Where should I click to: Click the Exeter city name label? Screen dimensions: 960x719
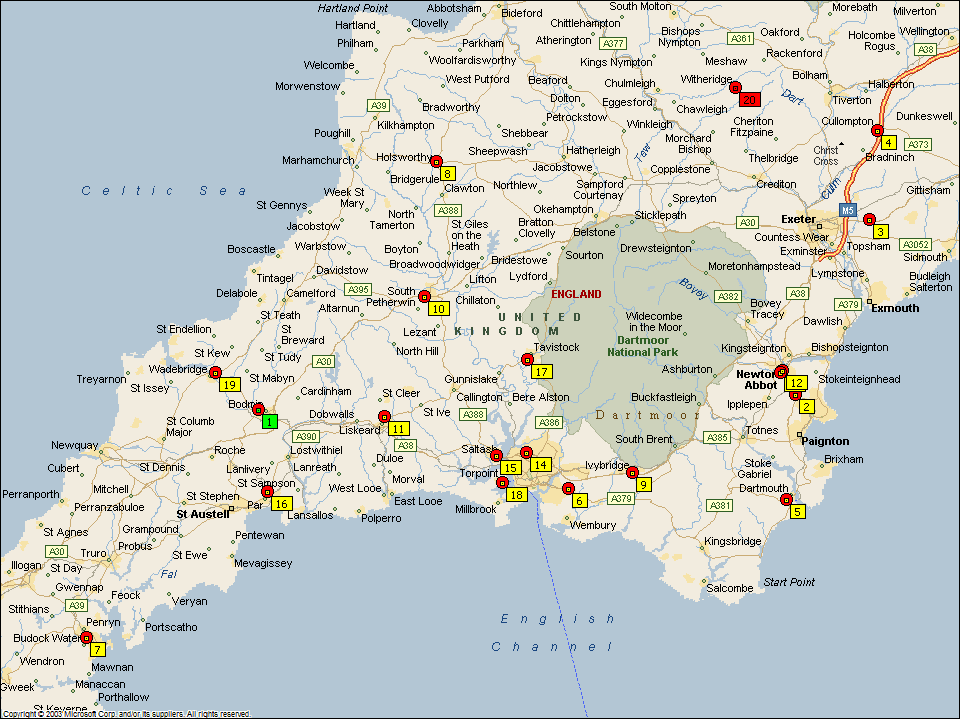pyautogui.click(x=798, y=219)
